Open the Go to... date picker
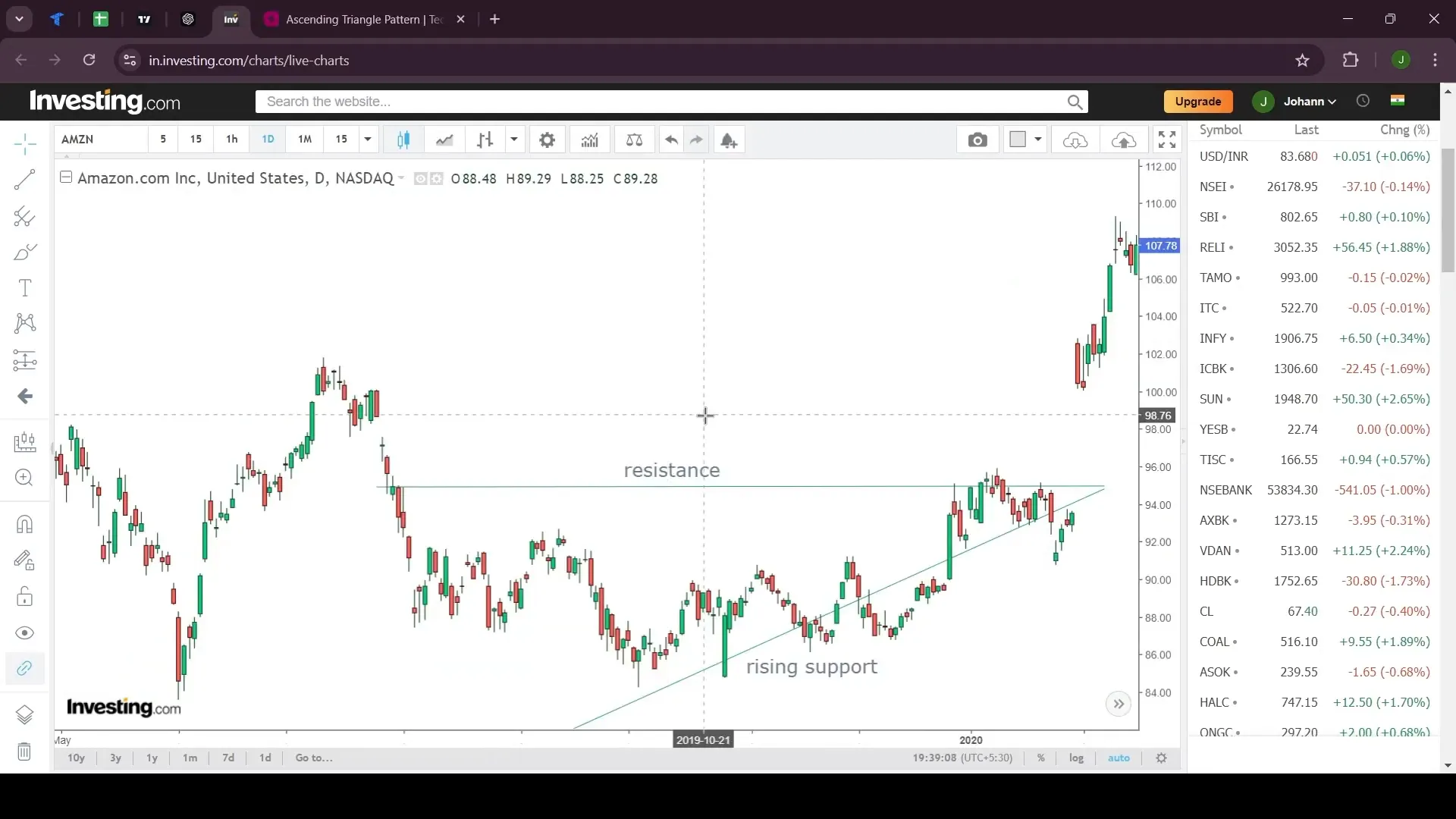The image size is (1456, 819). pyautogui.click(x=314, y=758)
